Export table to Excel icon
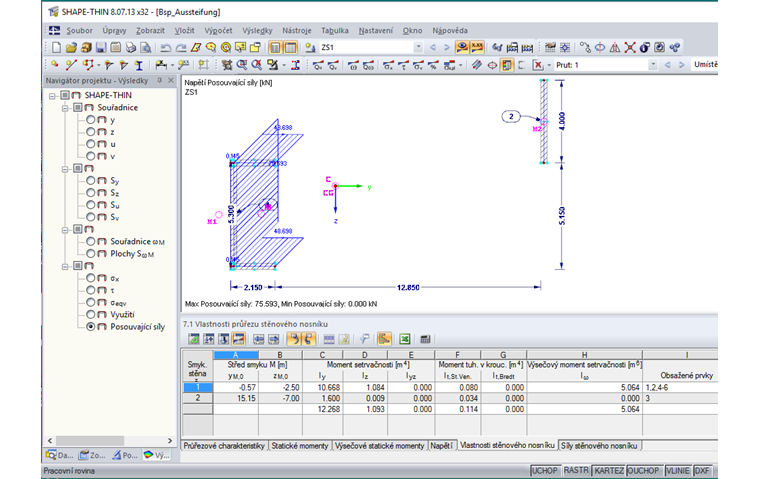 click(405, 339)
